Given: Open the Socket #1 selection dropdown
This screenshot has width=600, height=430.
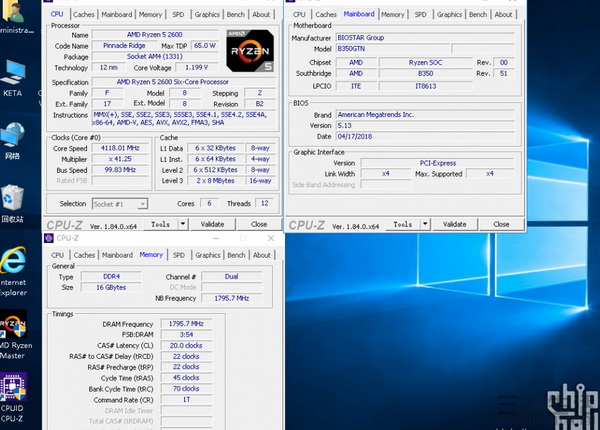Looking at the screenshot, I should [x=119, y=203].
